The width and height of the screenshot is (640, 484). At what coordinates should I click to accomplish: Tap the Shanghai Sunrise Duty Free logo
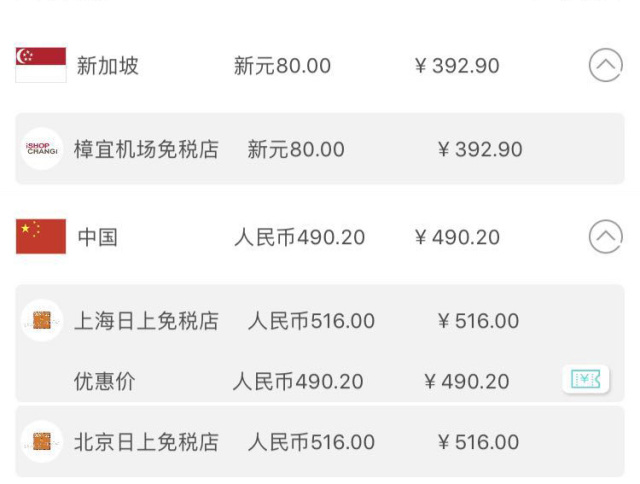tap(42, 320)
